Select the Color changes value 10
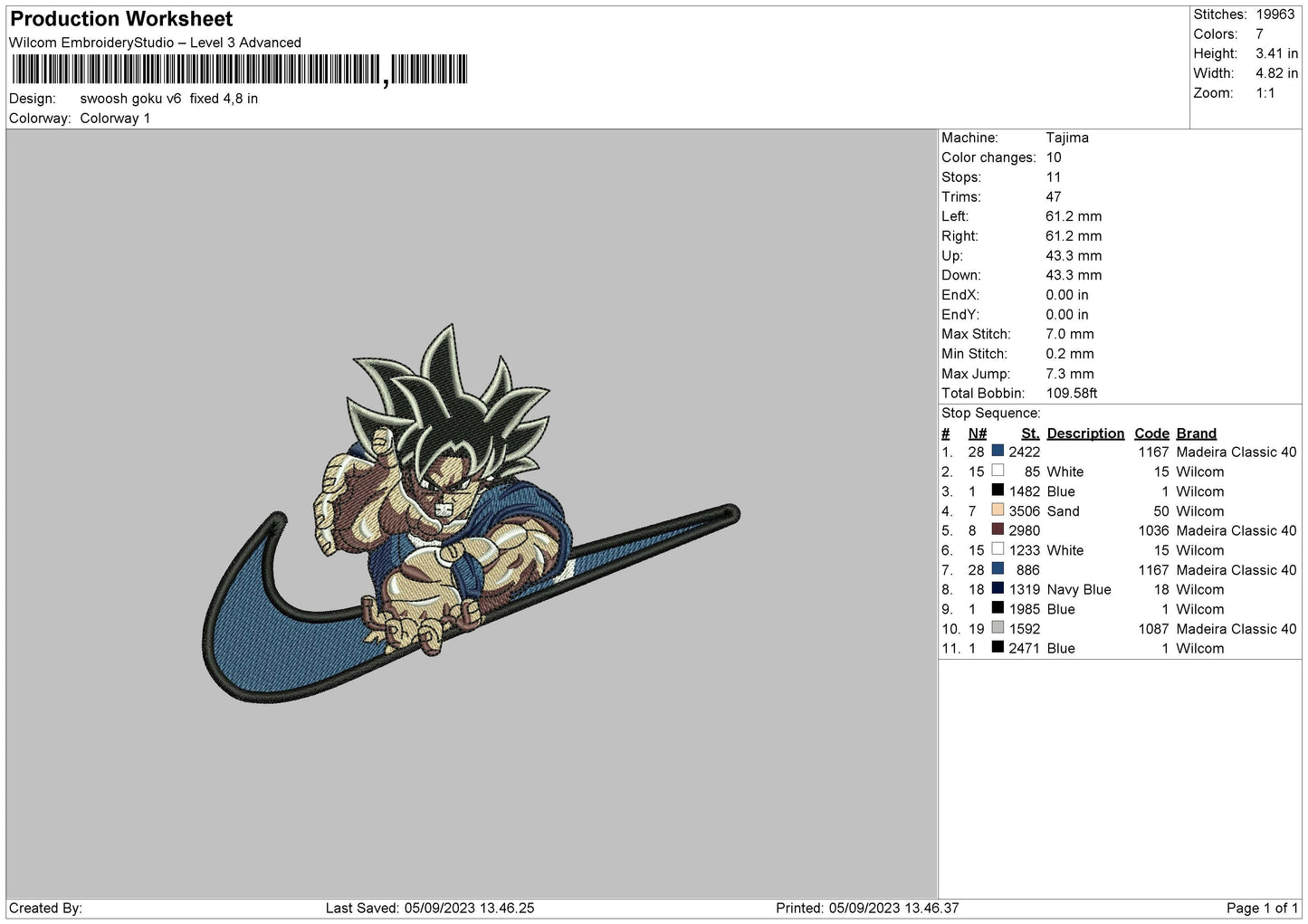 pyautogui.click(x=1054, y=157)
